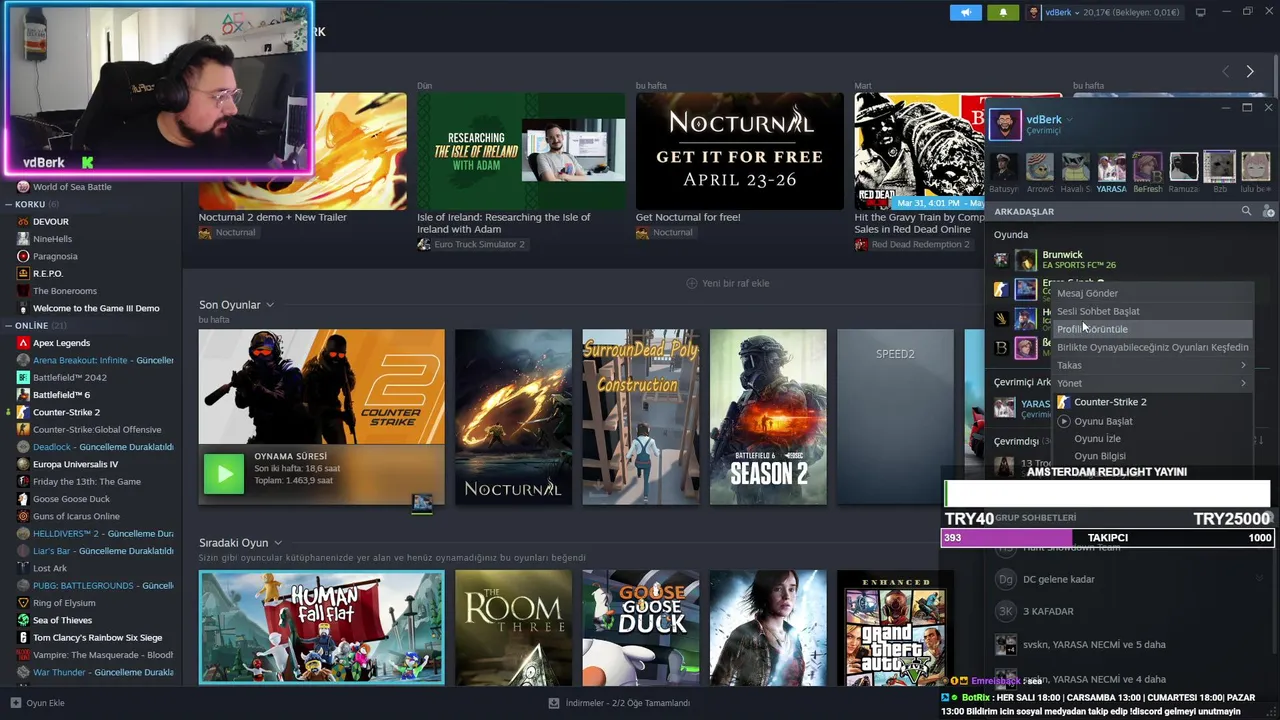
Task: Click plus icon of Yeni bir raf ekle
Action: (691, 283)
